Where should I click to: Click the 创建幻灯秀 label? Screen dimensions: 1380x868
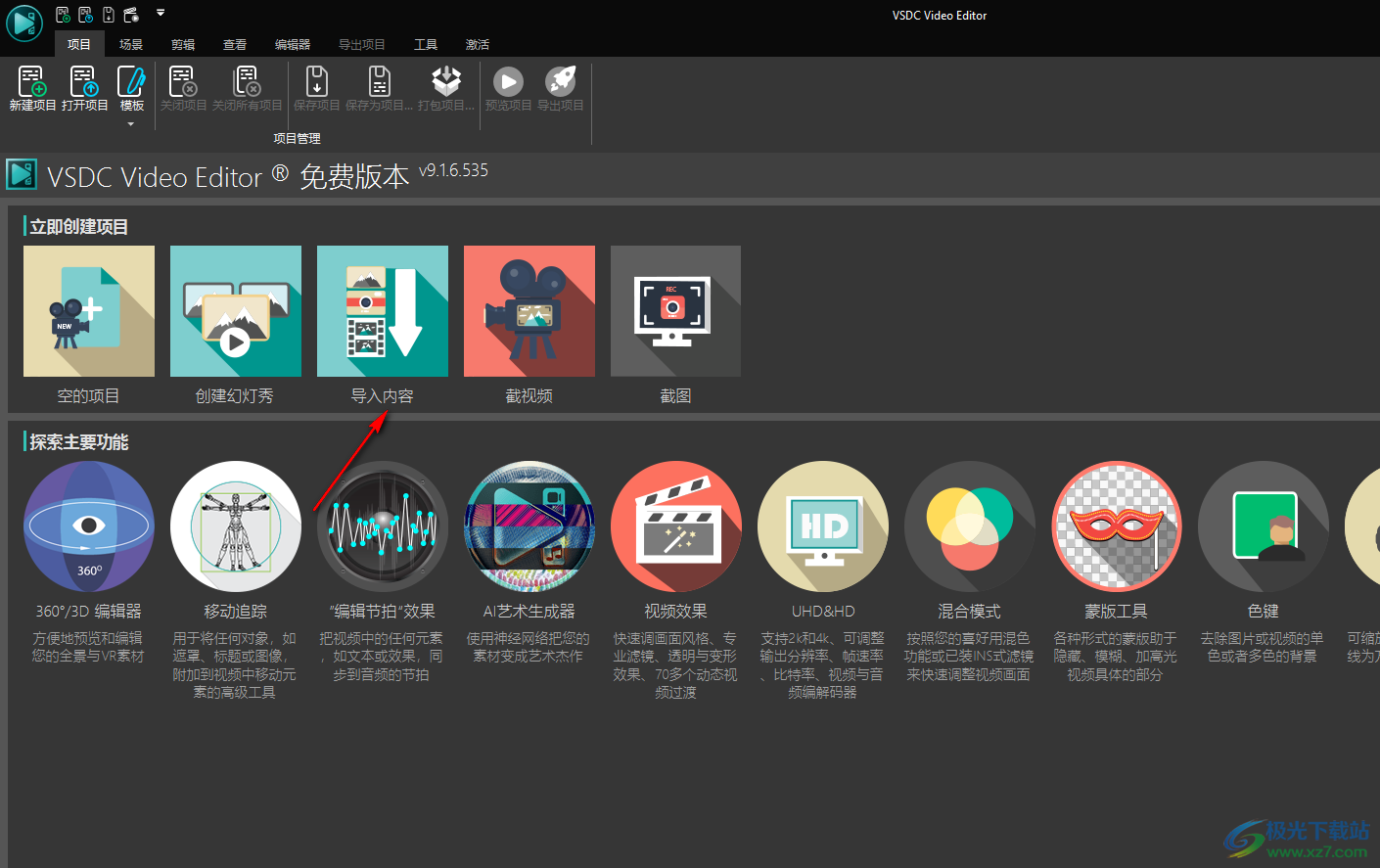pyautogui.click(x=235, y=396)
